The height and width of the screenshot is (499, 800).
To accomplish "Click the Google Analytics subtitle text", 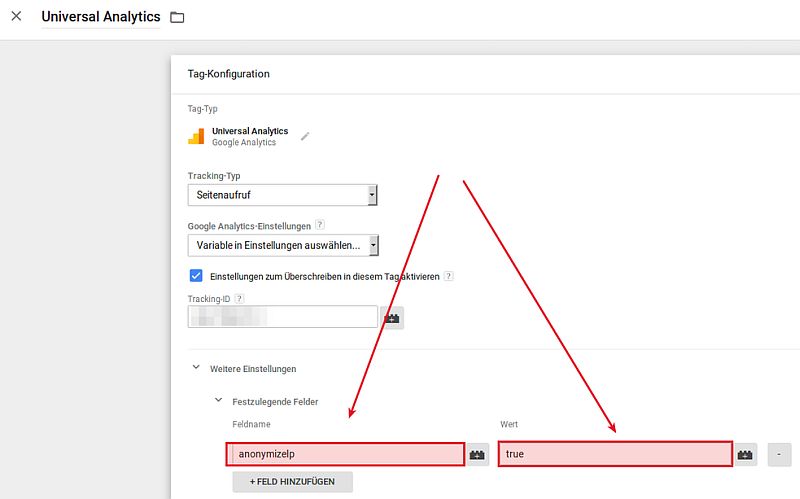I will pyautogui.click(x=244, y=142).
